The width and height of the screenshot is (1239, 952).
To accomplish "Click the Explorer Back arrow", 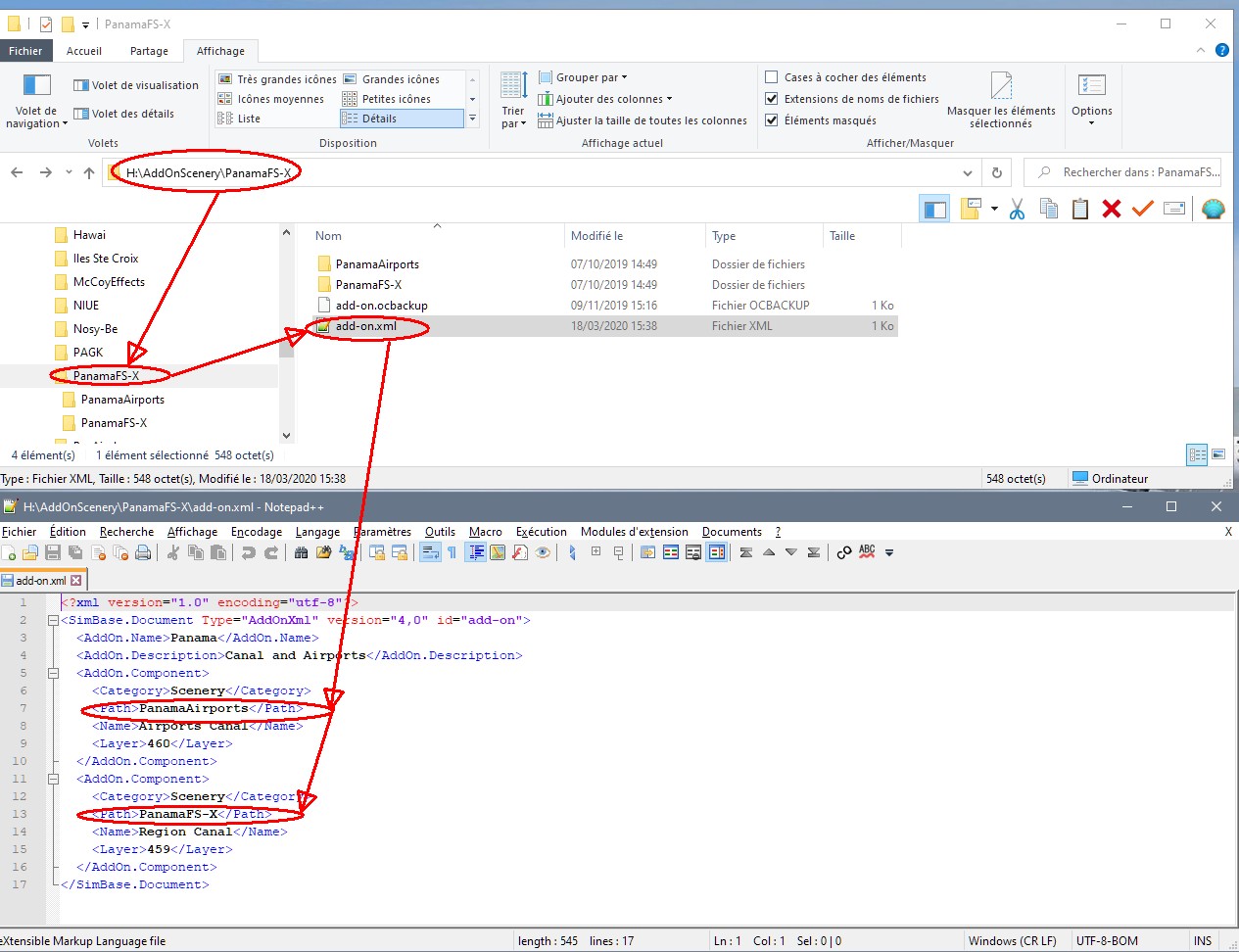I will [x=17, y=172].
